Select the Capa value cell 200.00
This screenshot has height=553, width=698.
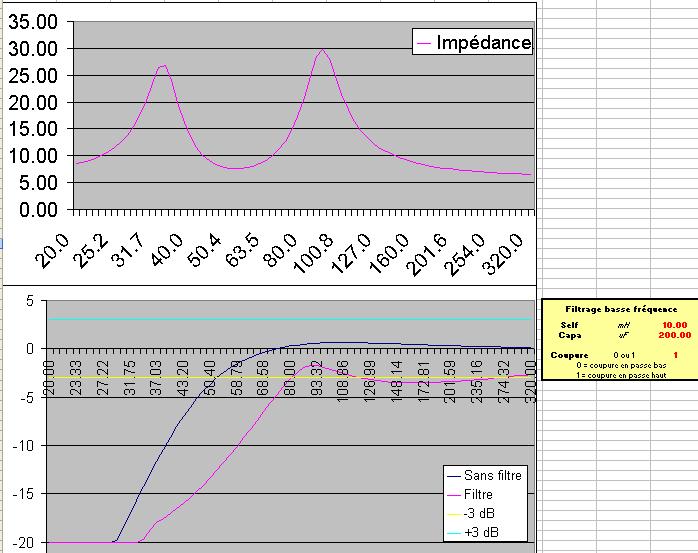[x=675, y=335]
